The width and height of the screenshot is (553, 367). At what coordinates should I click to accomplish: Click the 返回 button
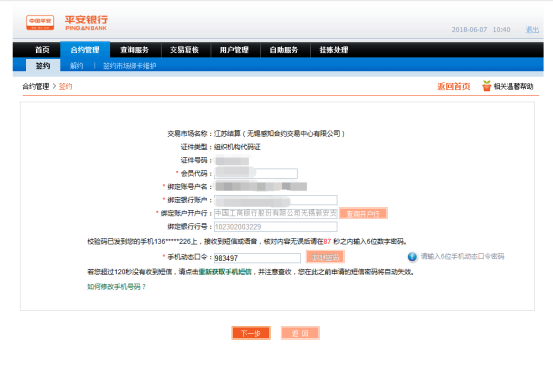click(300, 333)
